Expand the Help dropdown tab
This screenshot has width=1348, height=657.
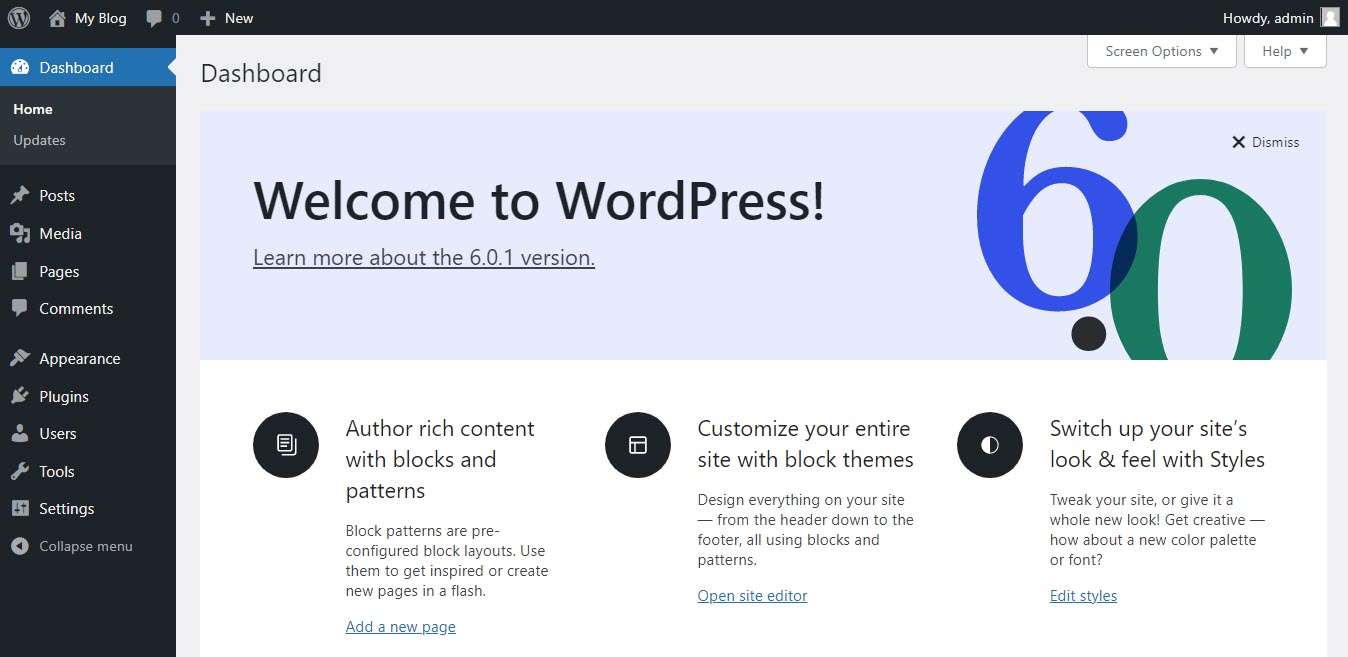click(1285, 51)
